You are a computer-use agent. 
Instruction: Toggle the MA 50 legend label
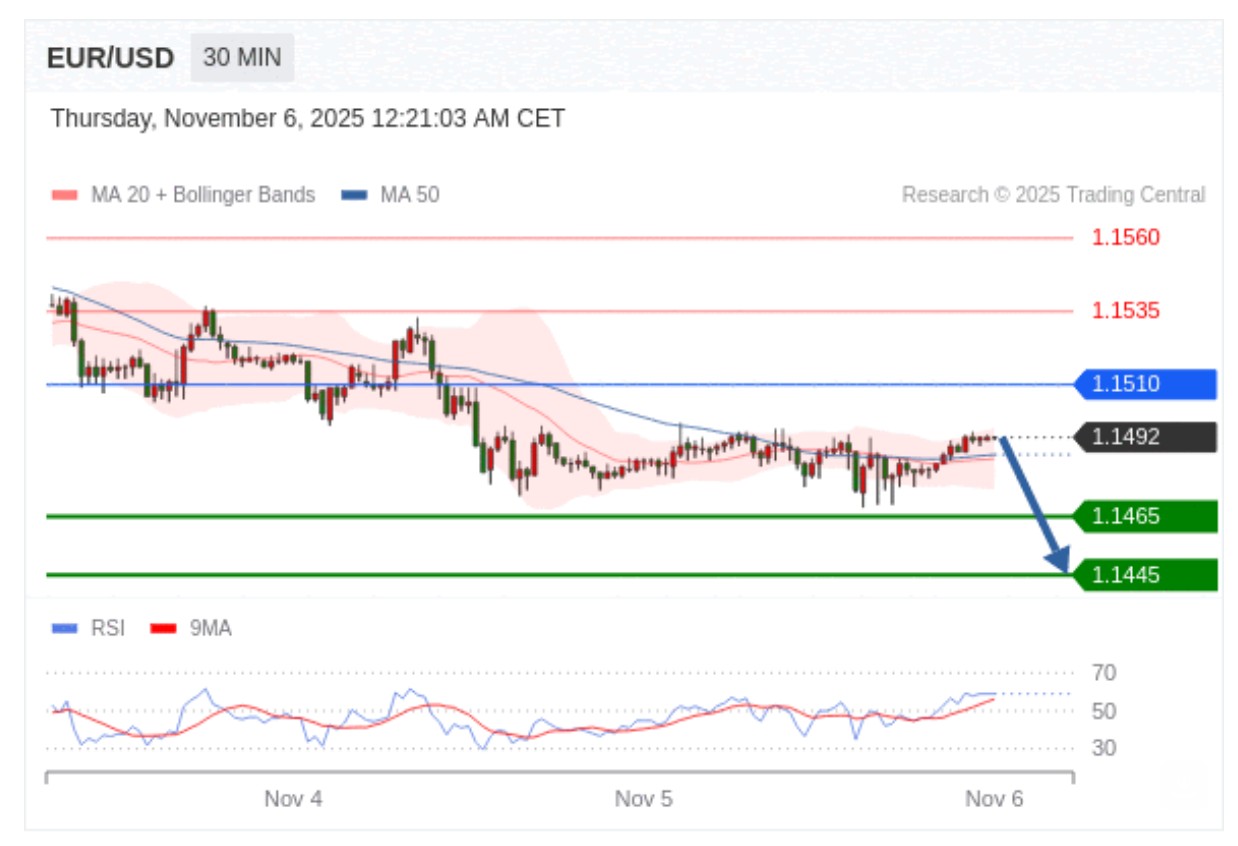[409, 195]
